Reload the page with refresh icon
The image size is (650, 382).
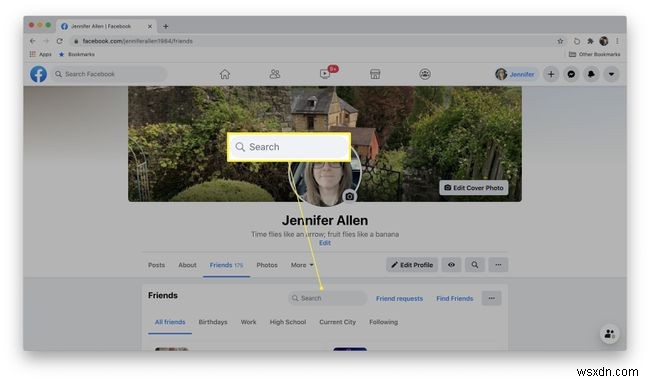[x=60, y=41]
